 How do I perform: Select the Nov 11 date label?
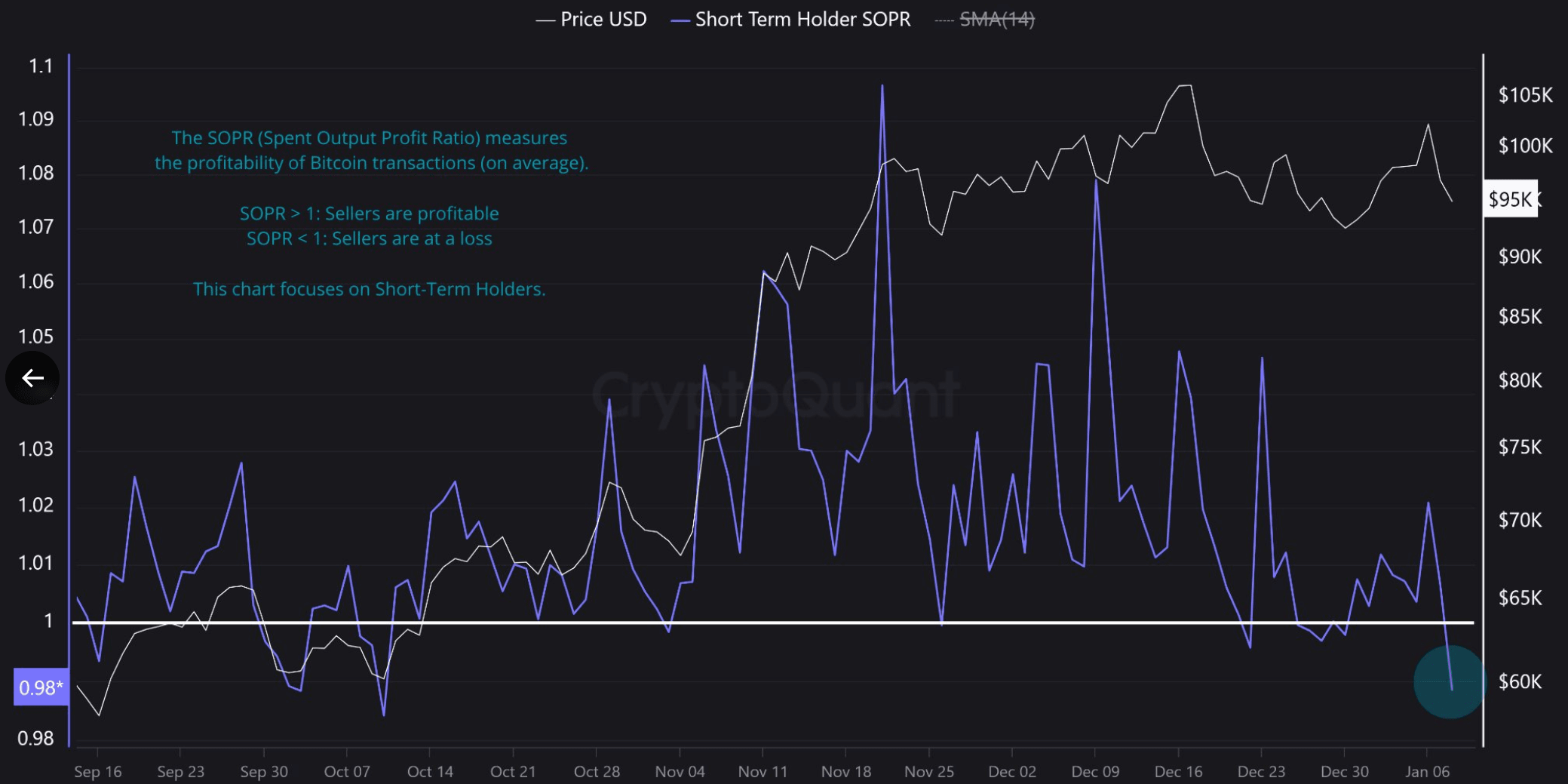point(763,771)
